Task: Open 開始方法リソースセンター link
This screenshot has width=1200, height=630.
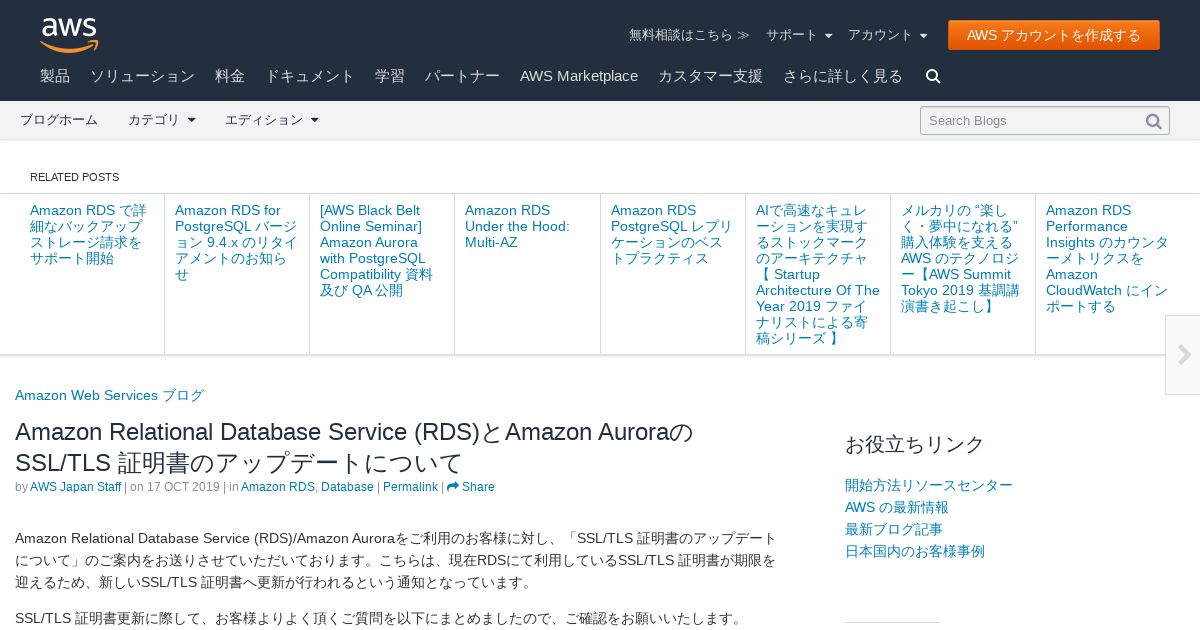Action: coord(929,485)
